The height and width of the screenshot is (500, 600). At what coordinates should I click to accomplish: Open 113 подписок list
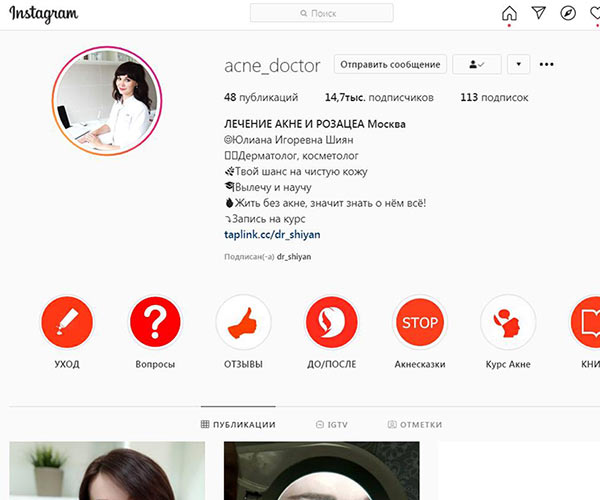pos(494,97)
